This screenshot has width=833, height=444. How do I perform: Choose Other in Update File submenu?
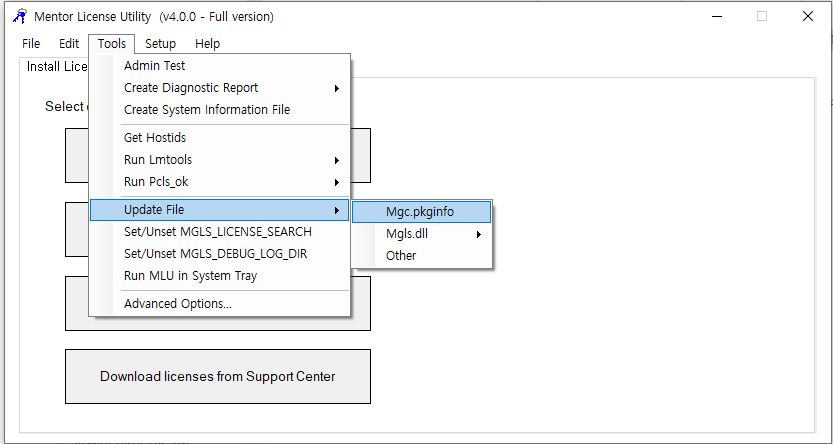point(401,256)
